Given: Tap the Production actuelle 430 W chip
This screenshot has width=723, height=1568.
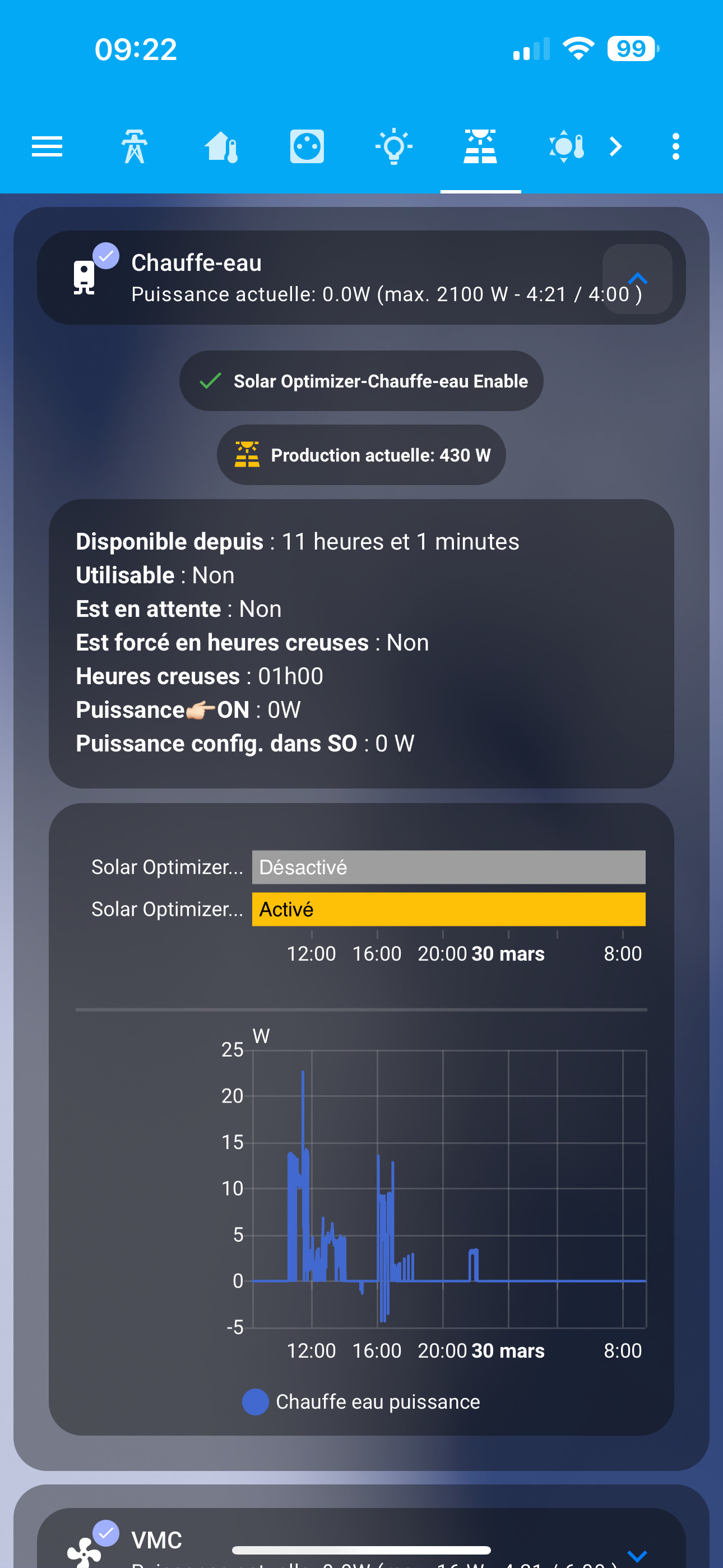Looking at the screenshot, I should [361, 455].
